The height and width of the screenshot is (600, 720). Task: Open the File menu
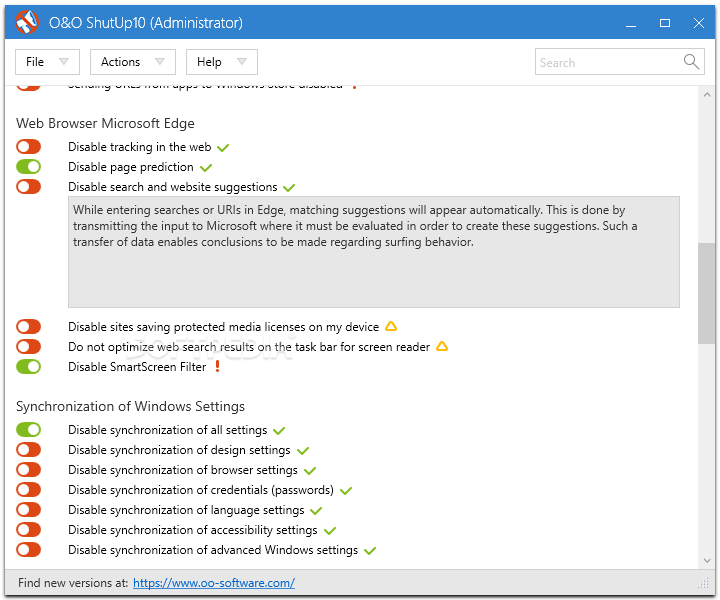tap(47, 62)
